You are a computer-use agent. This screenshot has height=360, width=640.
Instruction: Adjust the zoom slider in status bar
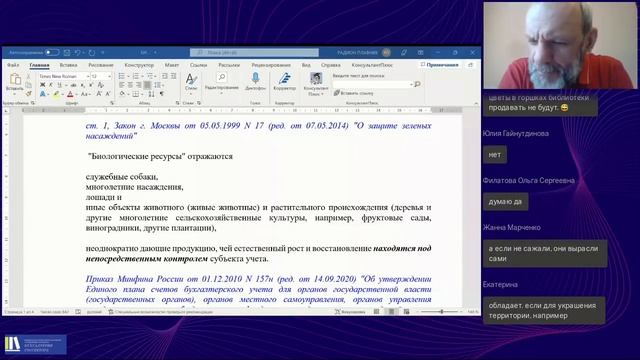[x=441, y=312]
